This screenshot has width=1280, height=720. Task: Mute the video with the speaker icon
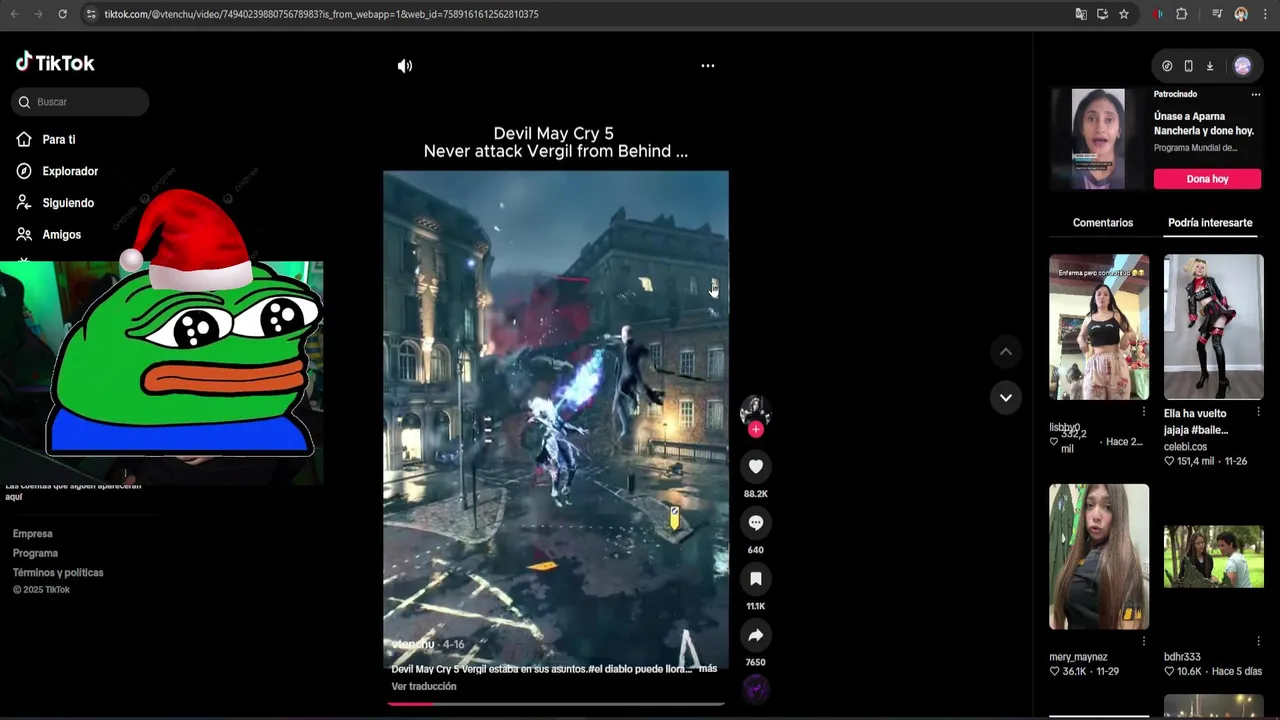click(x=404, y=66)
